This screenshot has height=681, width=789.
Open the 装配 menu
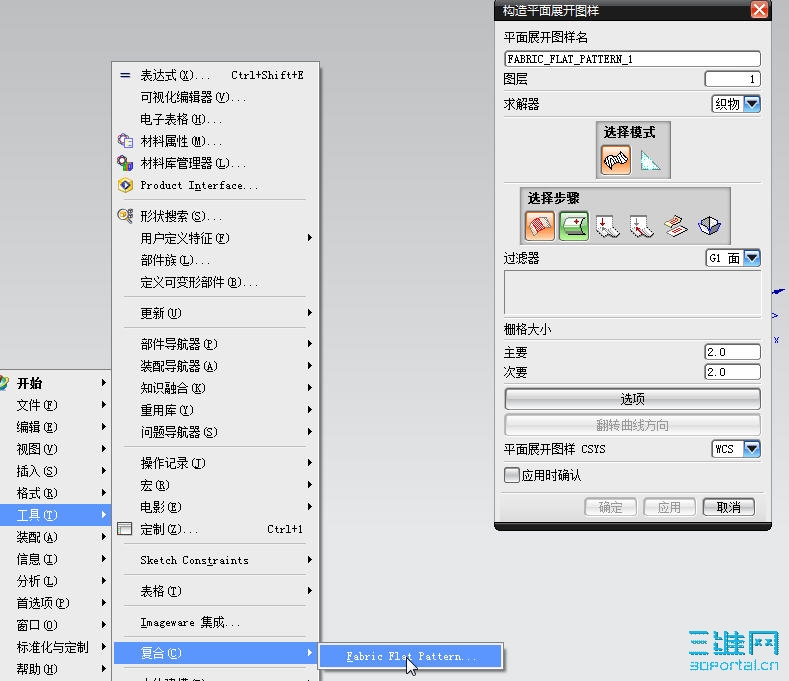point(55,537)
